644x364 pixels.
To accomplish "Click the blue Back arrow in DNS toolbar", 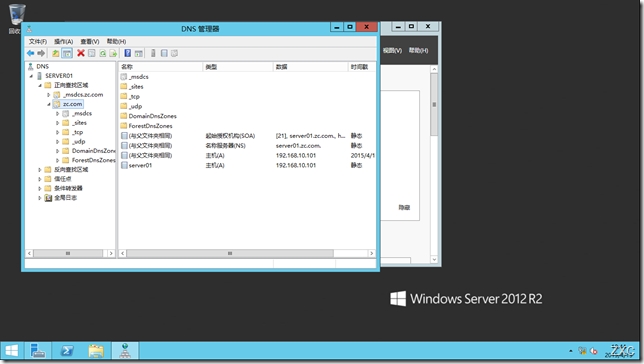I will (30, 53).
